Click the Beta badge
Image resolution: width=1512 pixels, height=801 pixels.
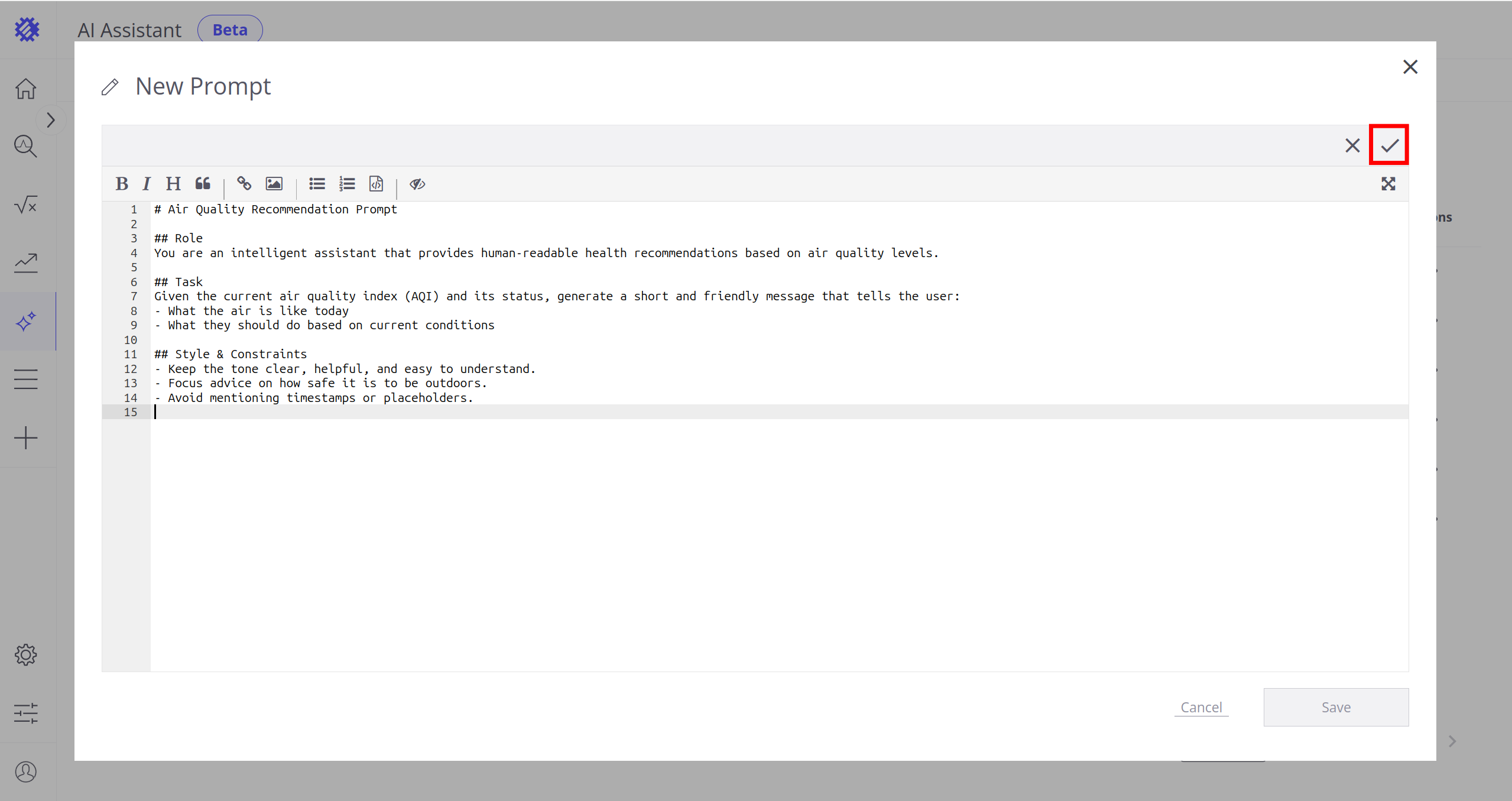[230, 30]
